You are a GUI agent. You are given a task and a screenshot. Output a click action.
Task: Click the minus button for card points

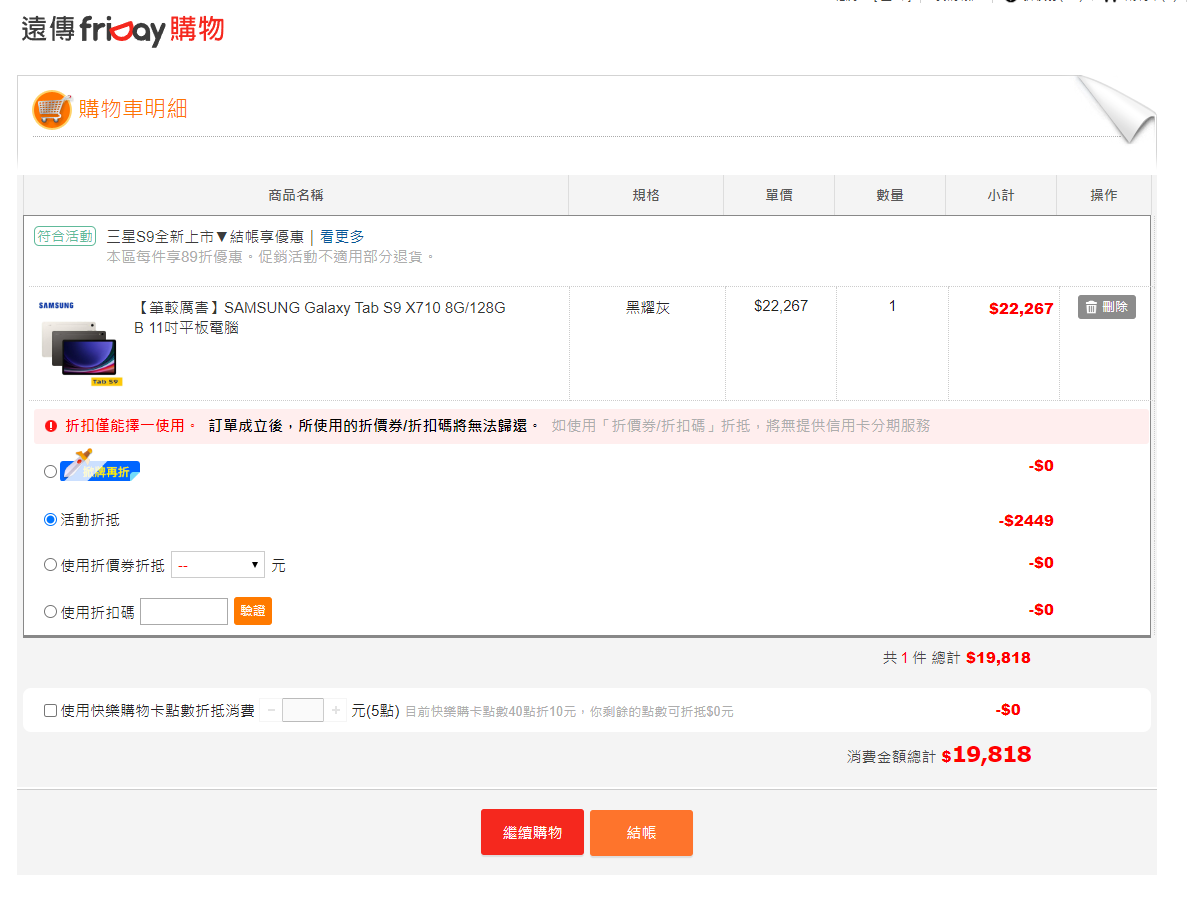[x=272, y=711]
